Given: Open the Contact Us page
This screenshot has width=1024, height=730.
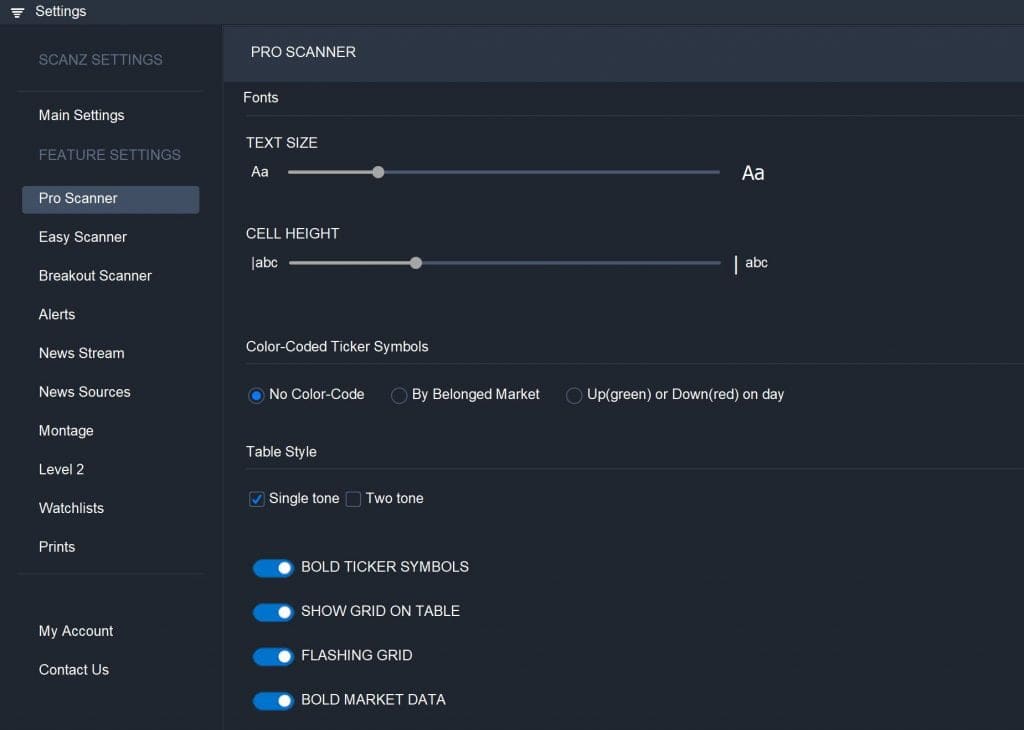Looking at the screenshot, I should coord(73,669).
